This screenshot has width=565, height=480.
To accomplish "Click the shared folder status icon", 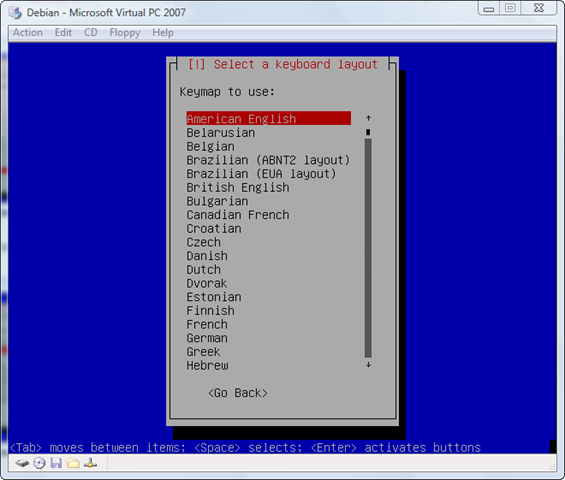I will point(74,463).
